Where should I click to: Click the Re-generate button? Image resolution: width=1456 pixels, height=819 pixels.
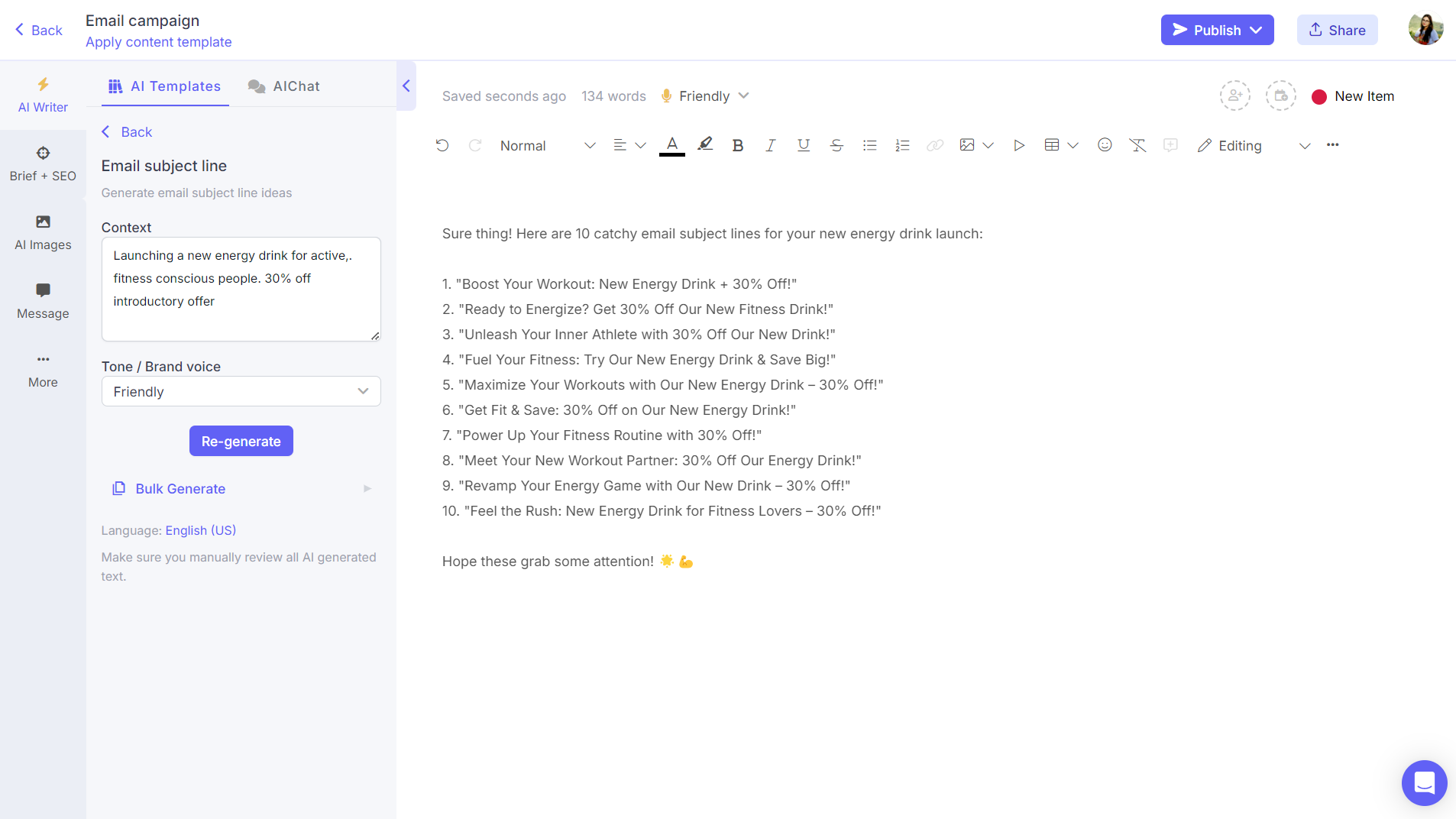241,441
